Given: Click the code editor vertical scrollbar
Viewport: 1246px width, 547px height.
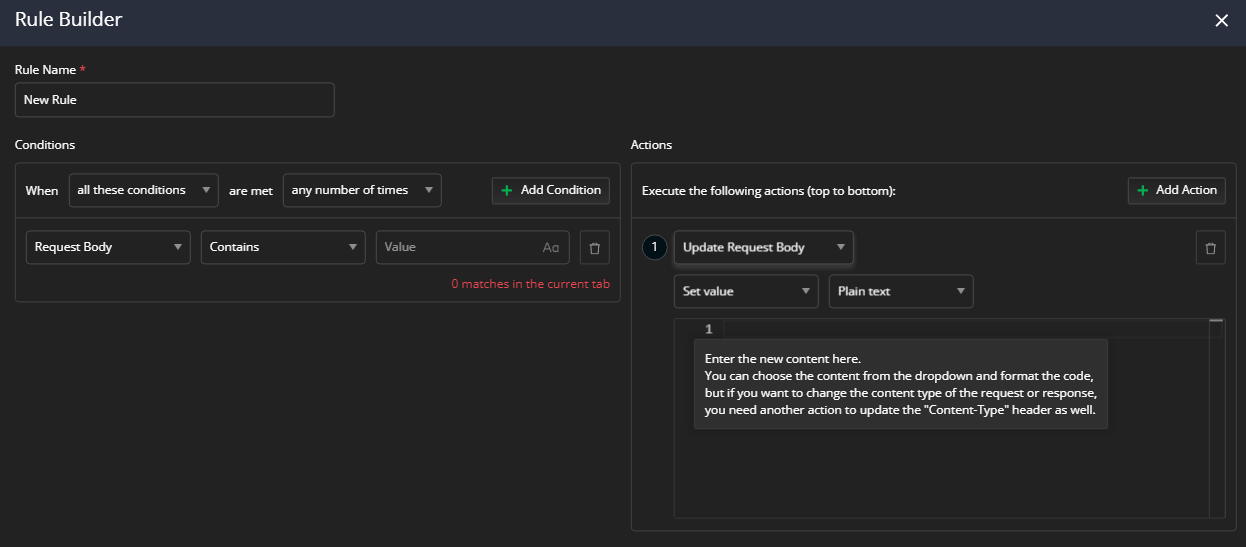Looking at the screenshot, I should pos(1217,420).
